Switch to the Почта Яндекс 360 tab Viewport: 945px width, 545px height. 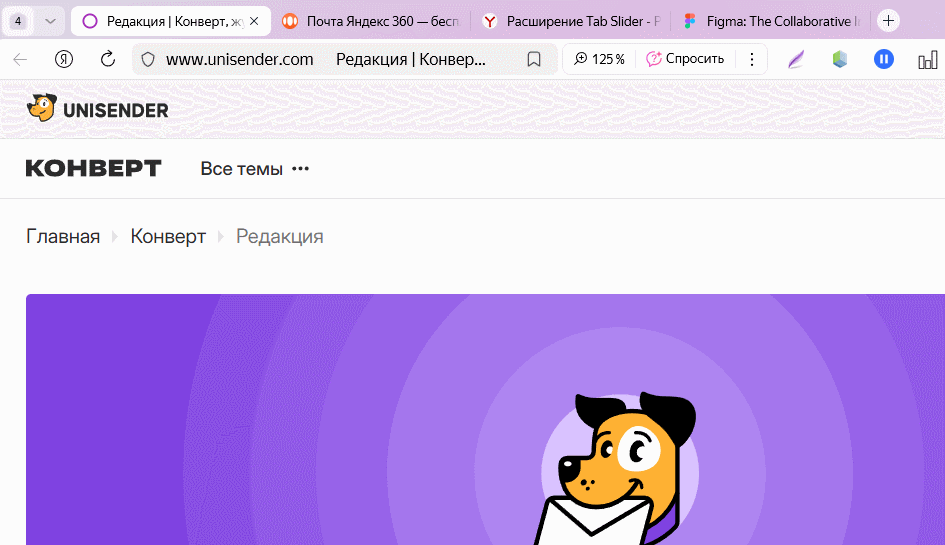pos(371,22)
